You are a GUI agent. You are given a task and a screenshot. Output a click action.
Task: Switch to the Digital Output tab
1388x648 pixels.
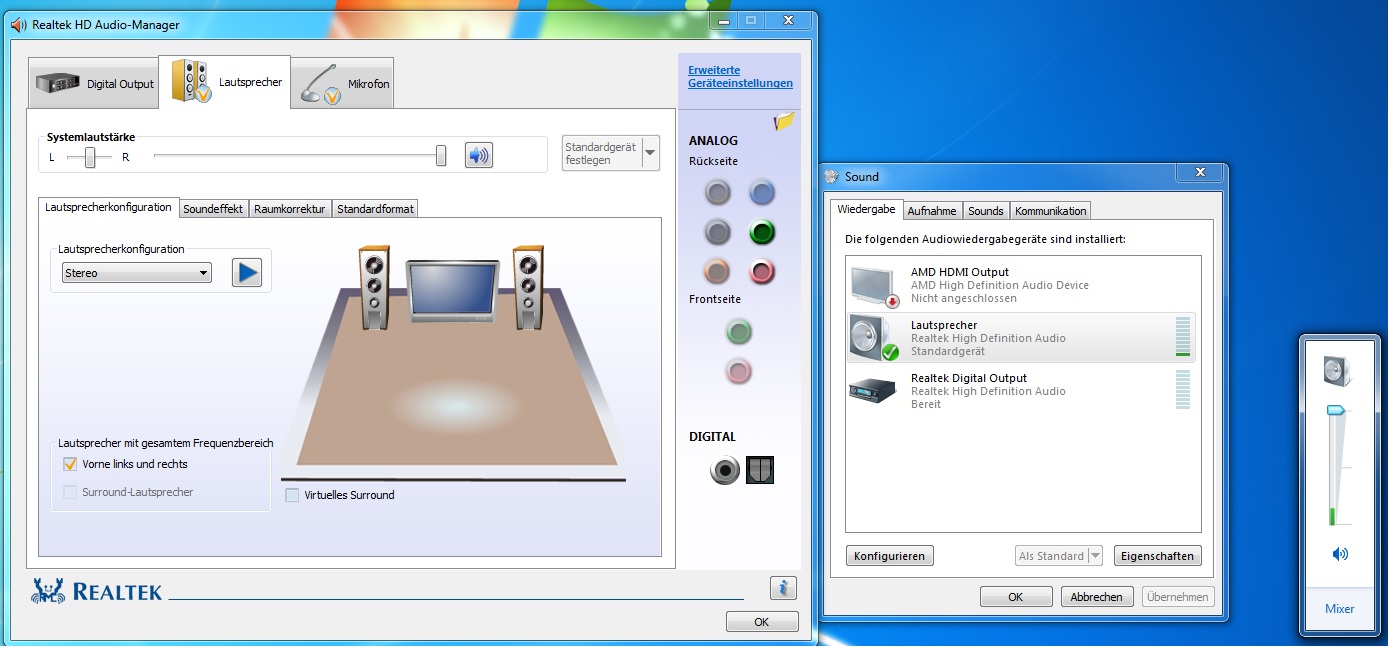(x=93, y=85)
